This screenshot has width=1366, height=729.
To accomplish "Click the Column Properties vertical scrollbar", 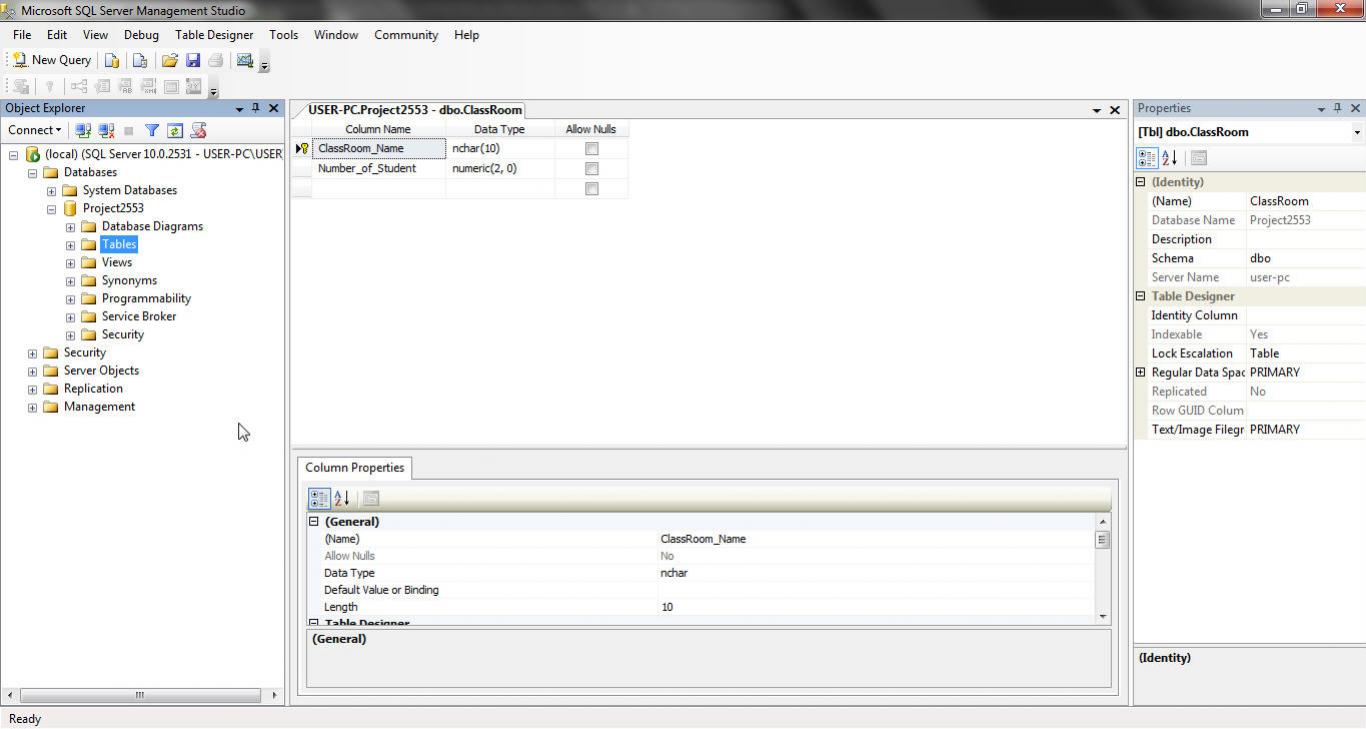I will point(1103,569).
